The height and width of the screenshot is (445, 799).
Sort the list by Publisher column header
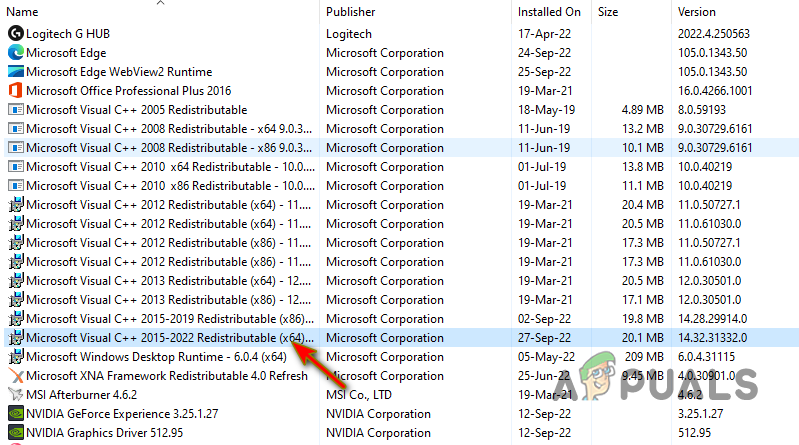click(351, 12)
